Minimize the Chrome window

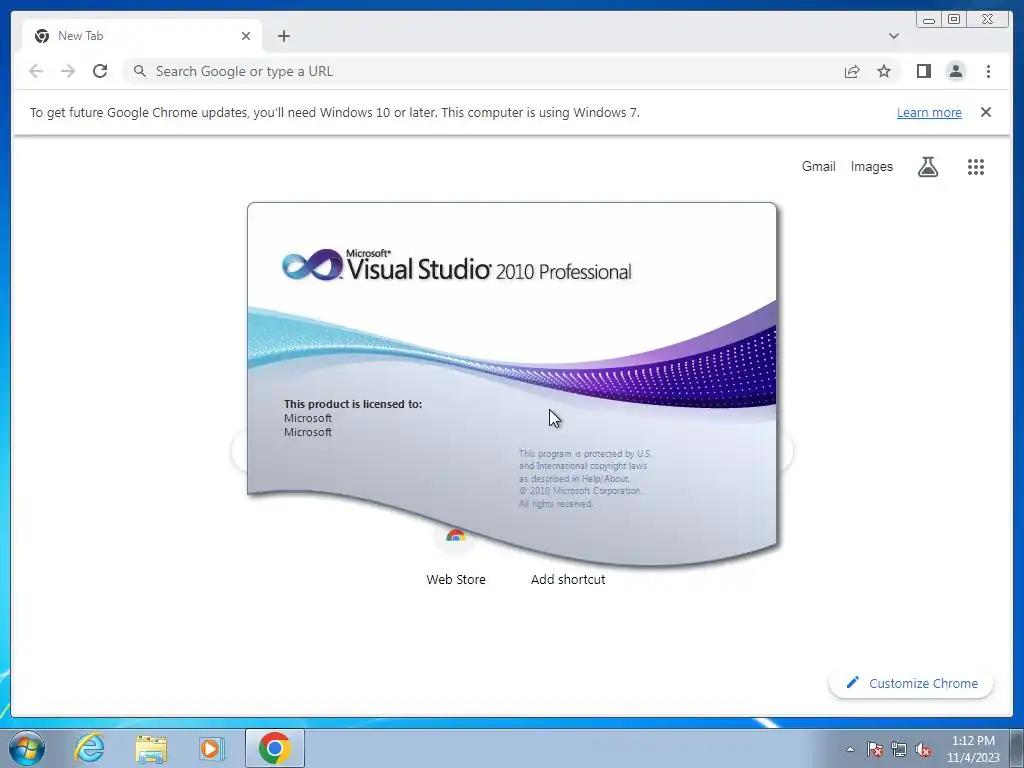929,20
